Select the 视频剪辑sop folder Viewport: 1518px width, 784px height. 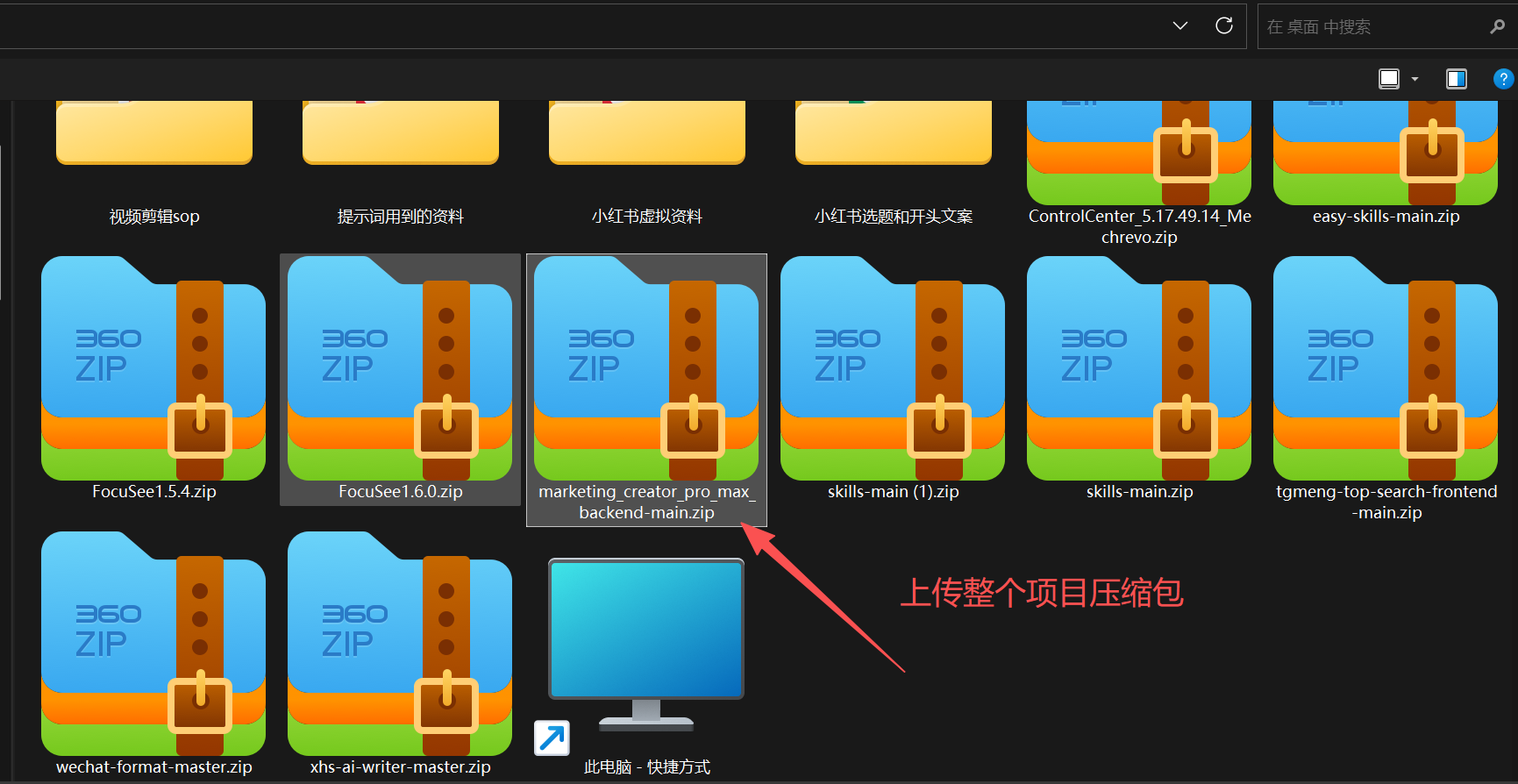[x=154, y=140]
